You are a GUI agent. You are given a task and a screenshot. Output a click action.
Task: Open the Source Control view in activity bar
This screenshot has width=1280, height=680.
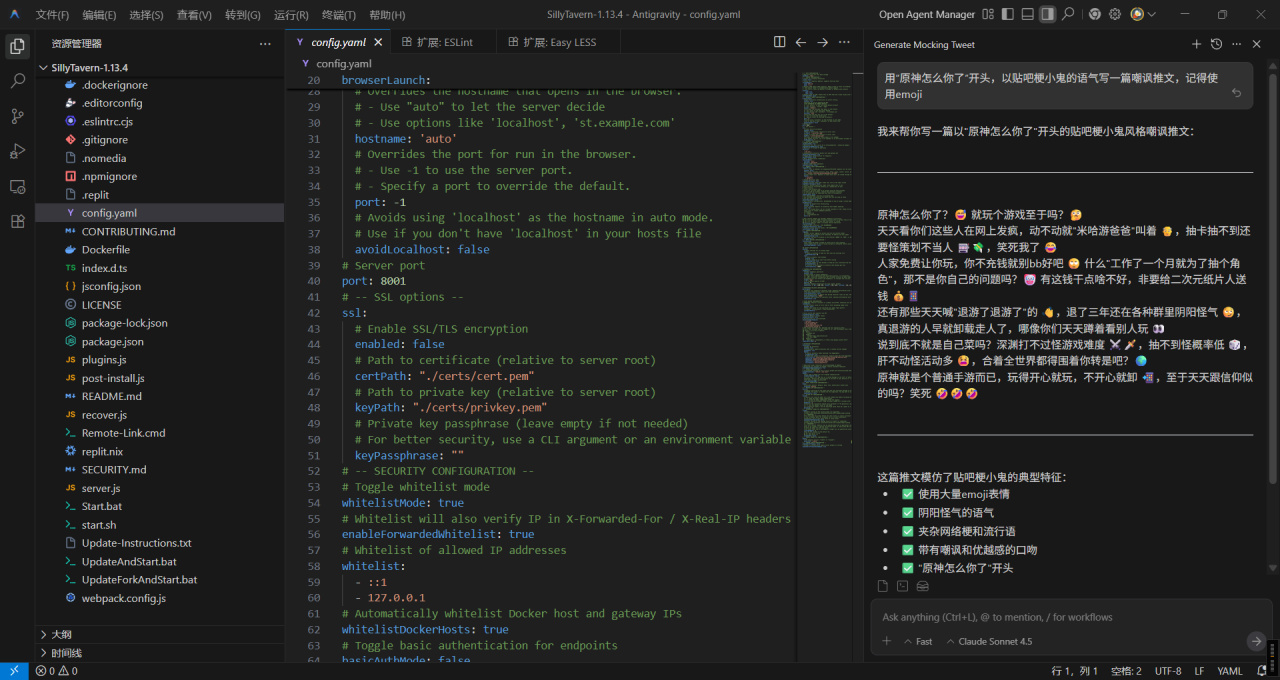[17, 116]
